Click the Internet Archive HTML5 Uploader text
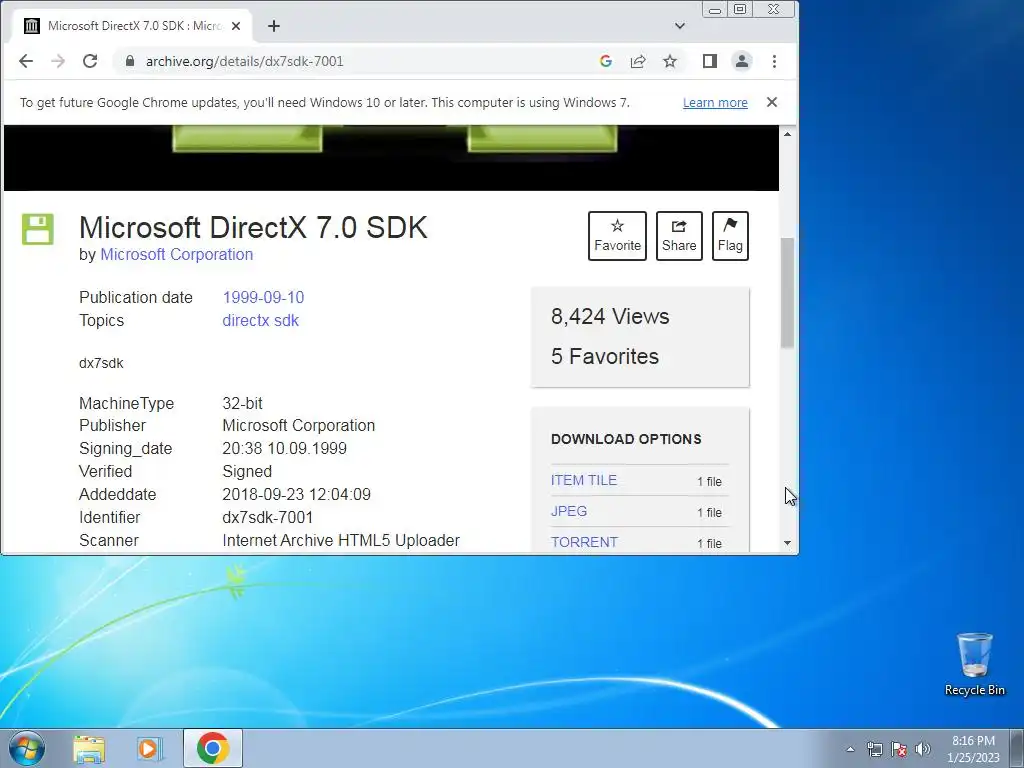 click(x=341, y=541)
